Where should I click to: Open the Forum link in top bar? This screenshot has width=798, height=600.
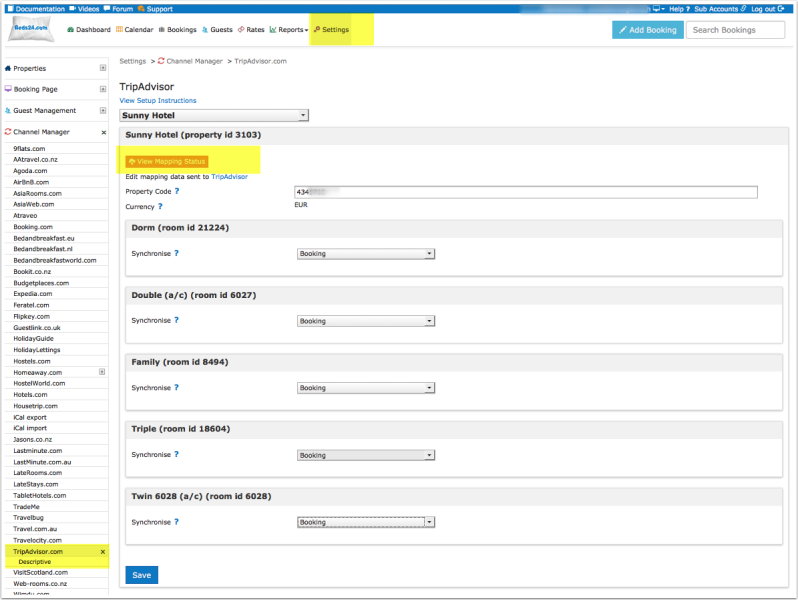(x=118, y=9)
